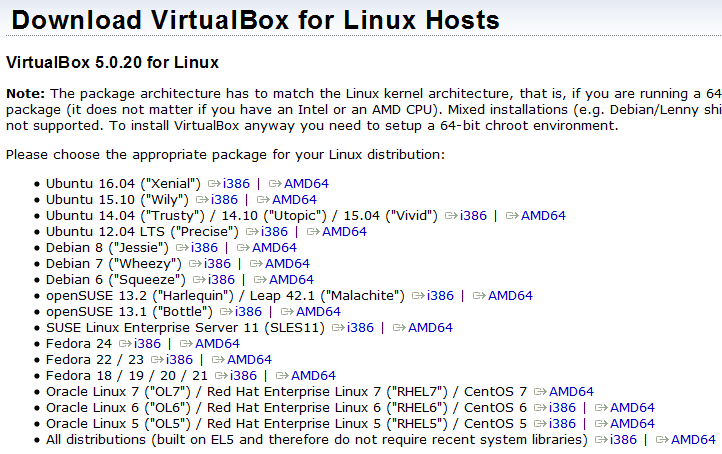This screenshot has height=454, width=722.
Task: Click AMD64 link for Ubuntu 14.04 Trusty
Action: (x=543, y=215)
